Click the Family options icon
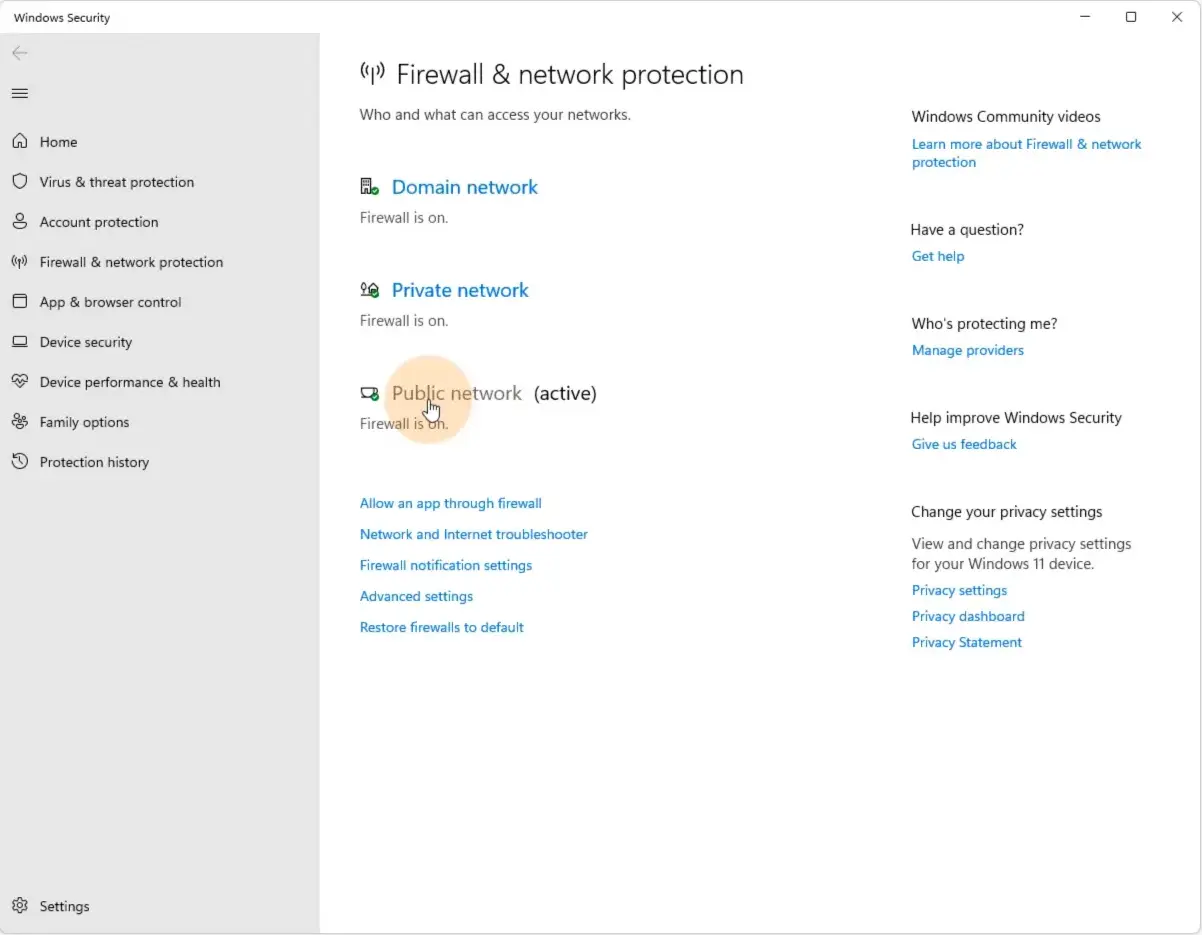 coord(19,422)
